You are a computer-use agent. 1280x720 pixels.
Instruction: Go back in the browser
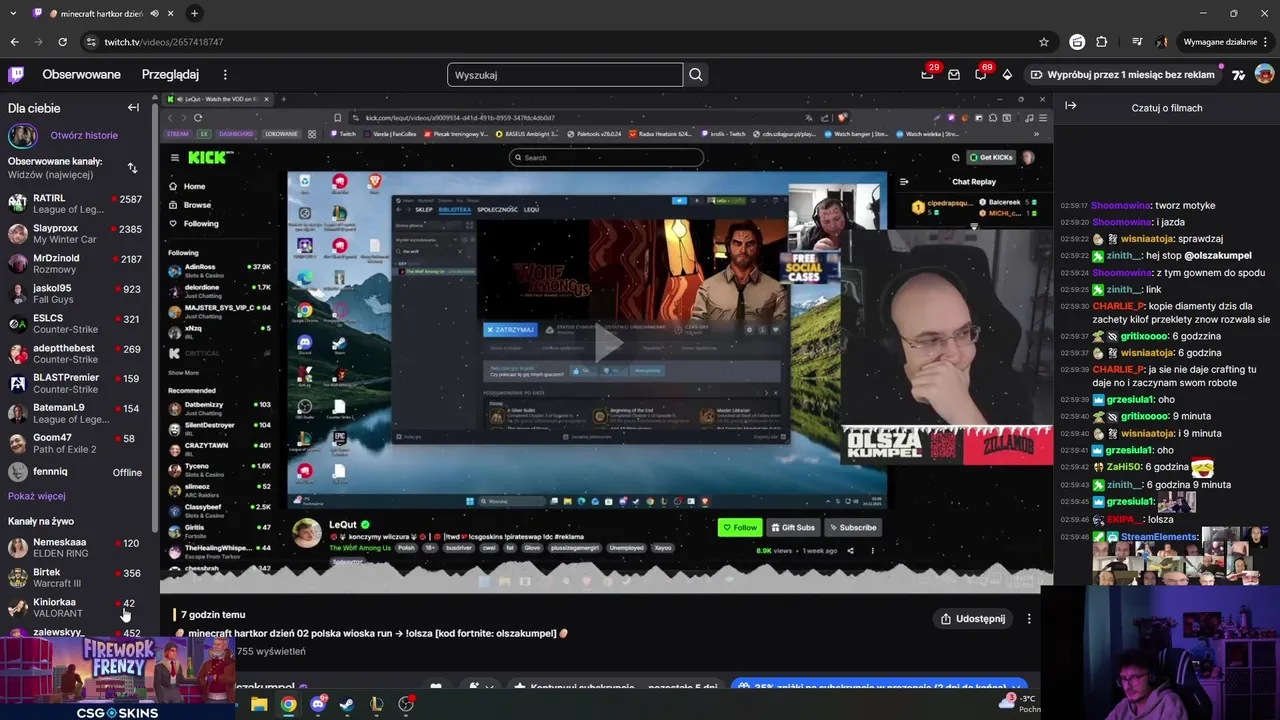(14, 42)
